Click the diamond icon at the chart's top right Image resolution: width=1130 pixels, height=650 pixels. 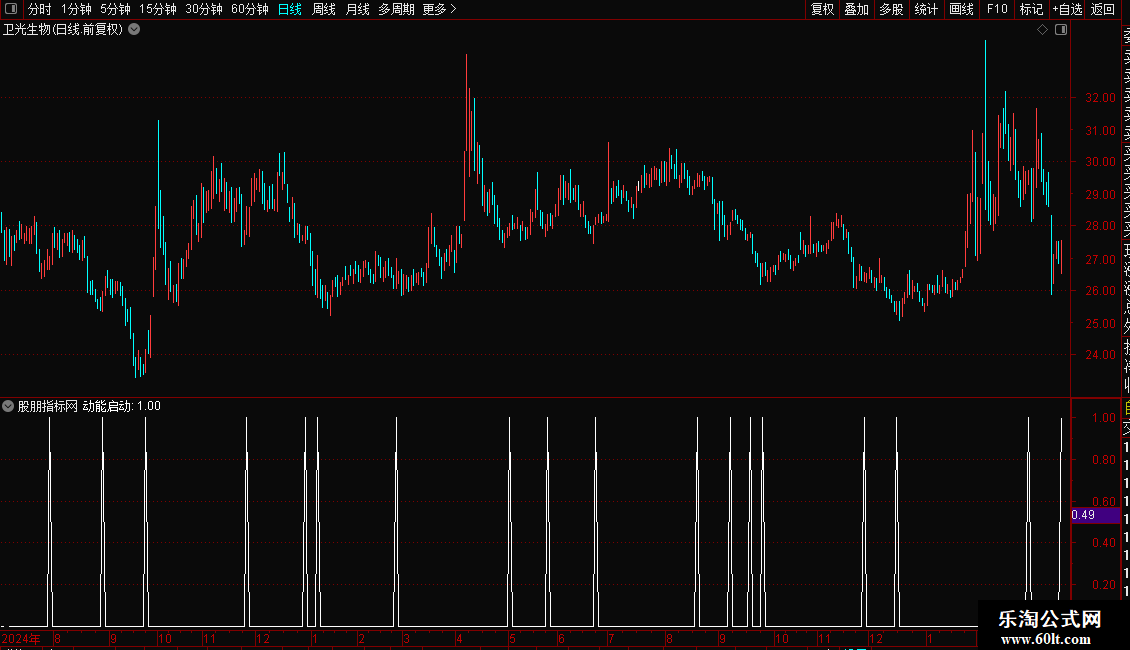tap(1042, 30)
